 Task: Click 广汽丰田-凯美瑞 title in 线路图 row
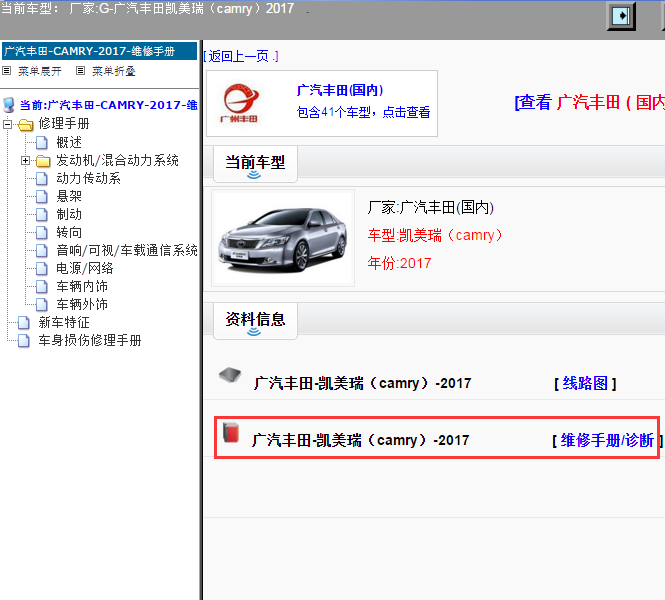pyautogui.click(x=362, y=383)
